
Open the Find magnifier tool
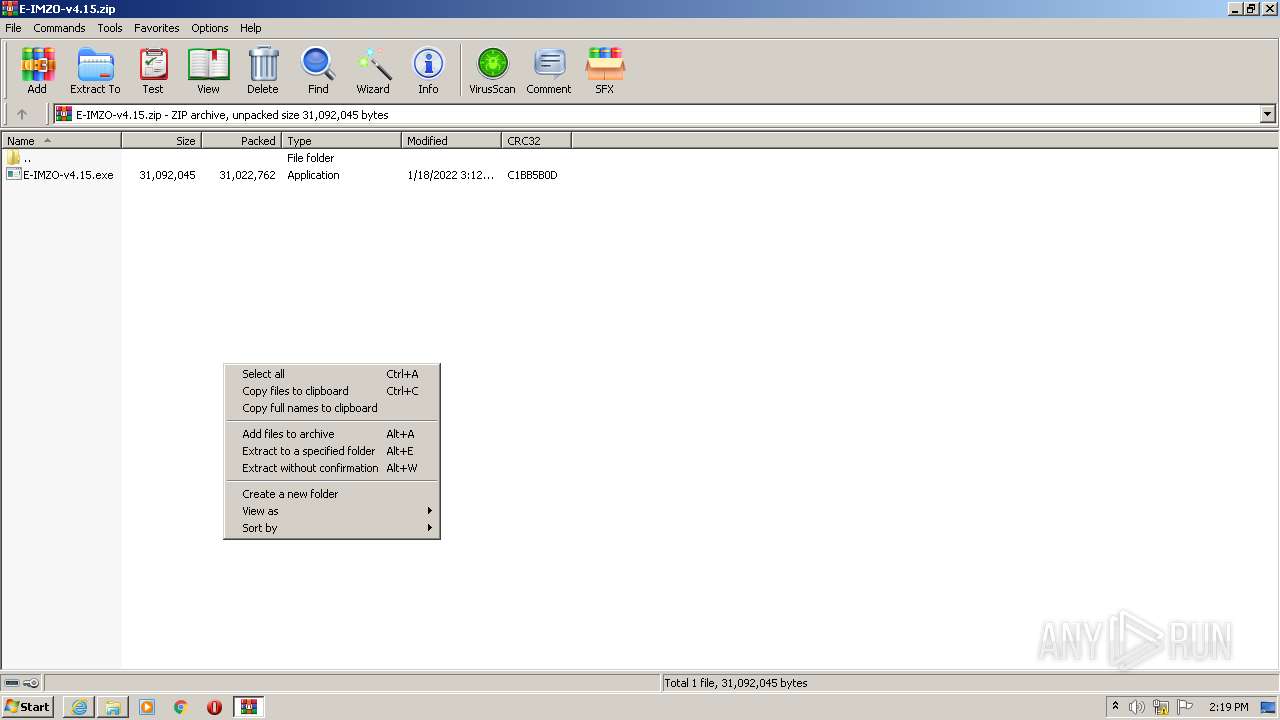318,71
